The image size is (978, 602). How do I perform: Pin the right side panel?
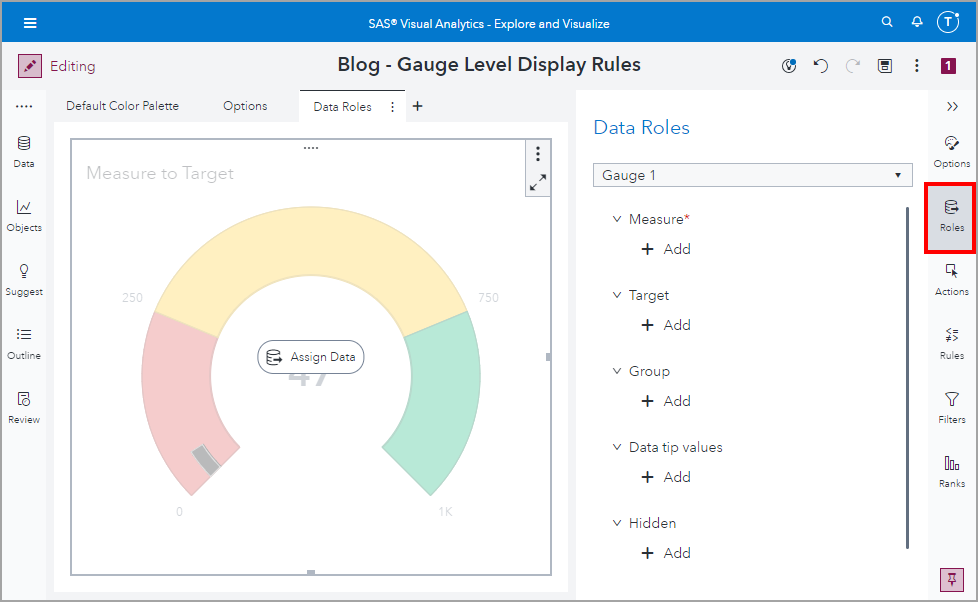pos(951,579)
